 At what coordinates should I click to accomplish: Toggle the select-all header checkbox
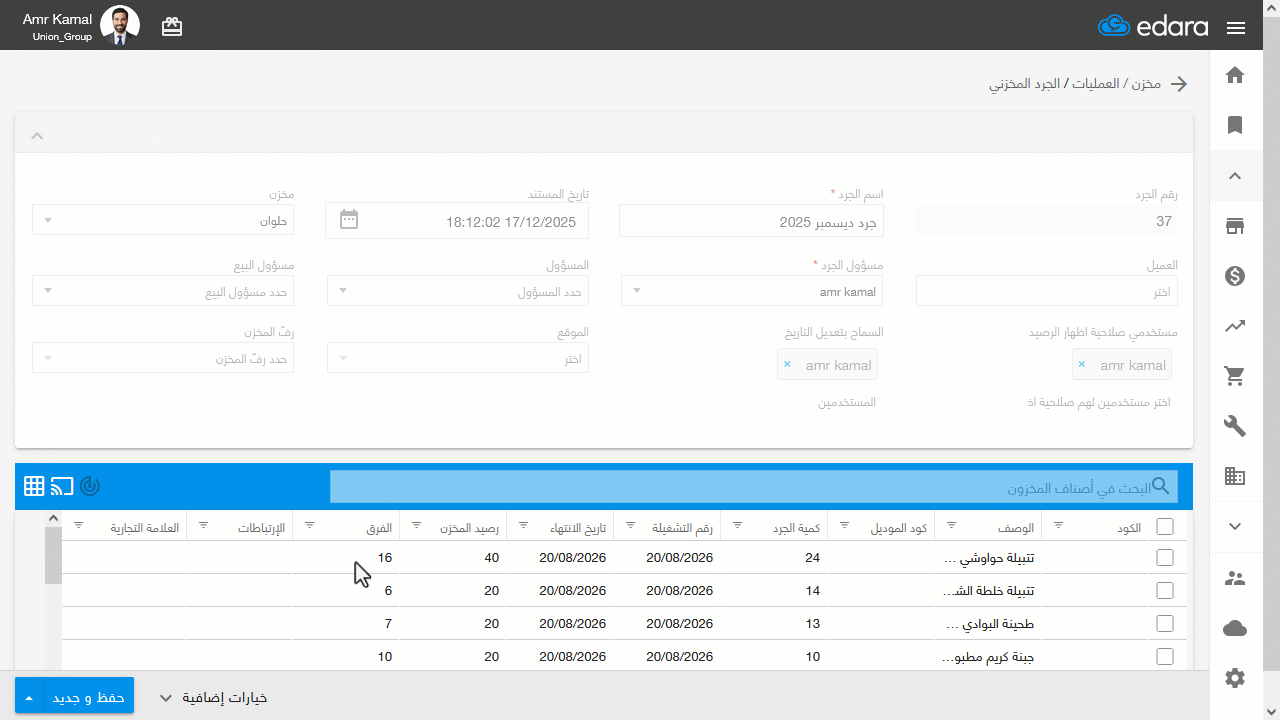(x=1165, y=526)
